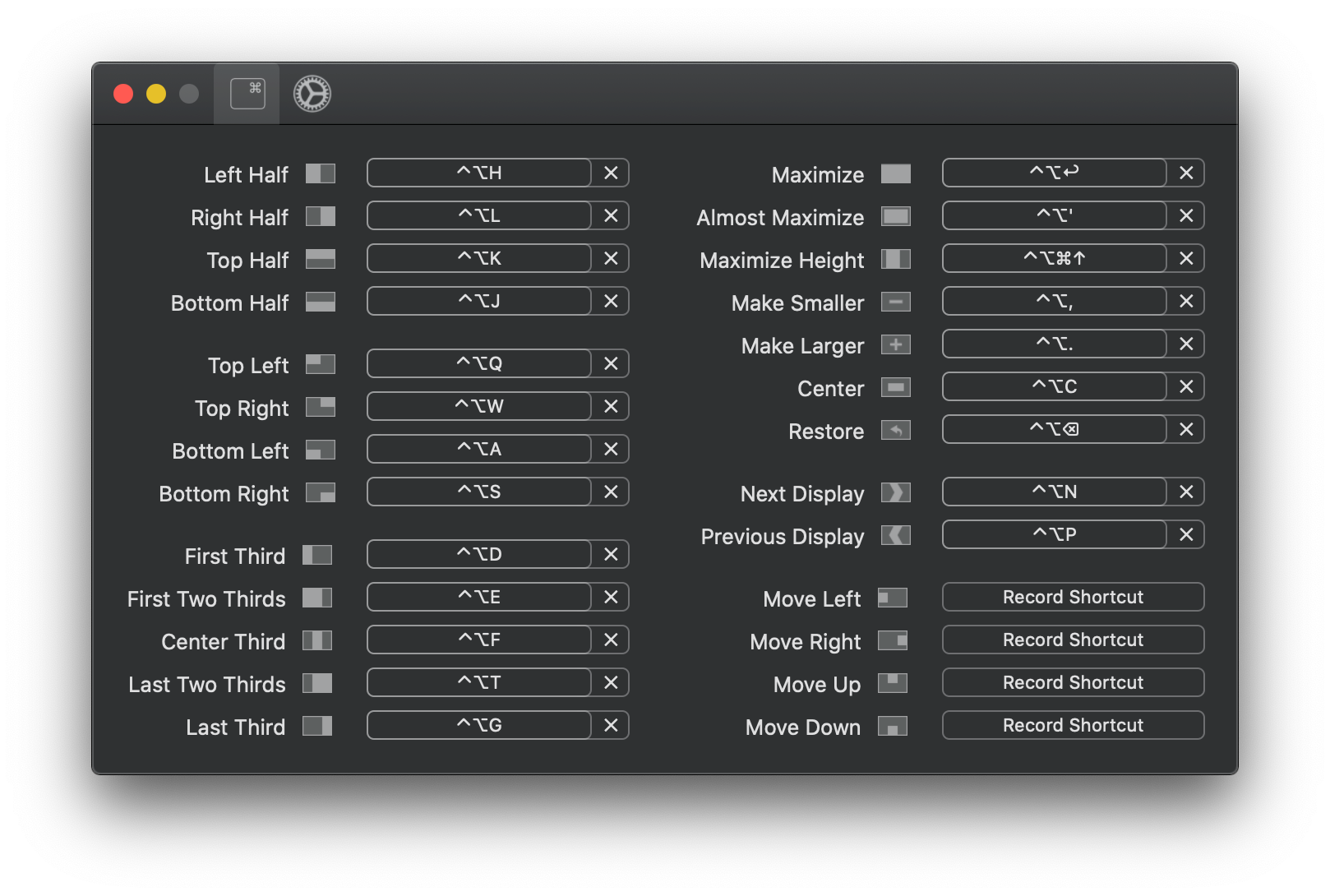Image resolution: width=1330 pixels, height=896 pixels.
Task: Click the Next Display arrow icon
Action: coord(897,492)
